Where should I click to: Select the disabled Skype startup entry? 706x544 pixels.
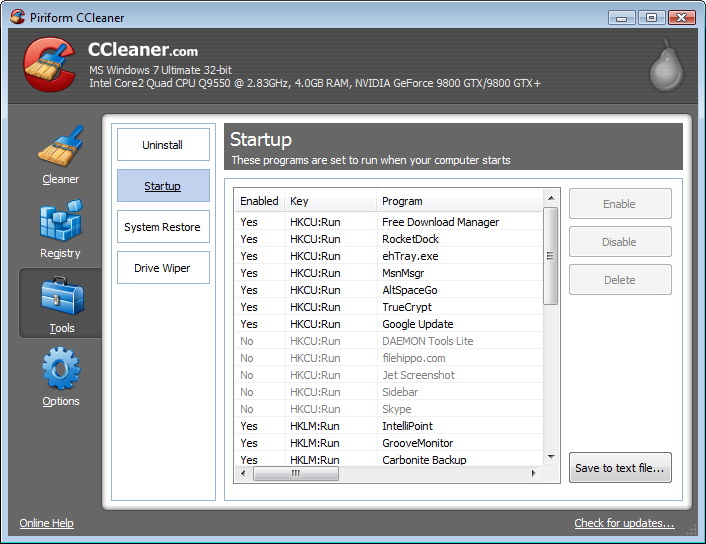pyautogui.click(x=396, y=409)
